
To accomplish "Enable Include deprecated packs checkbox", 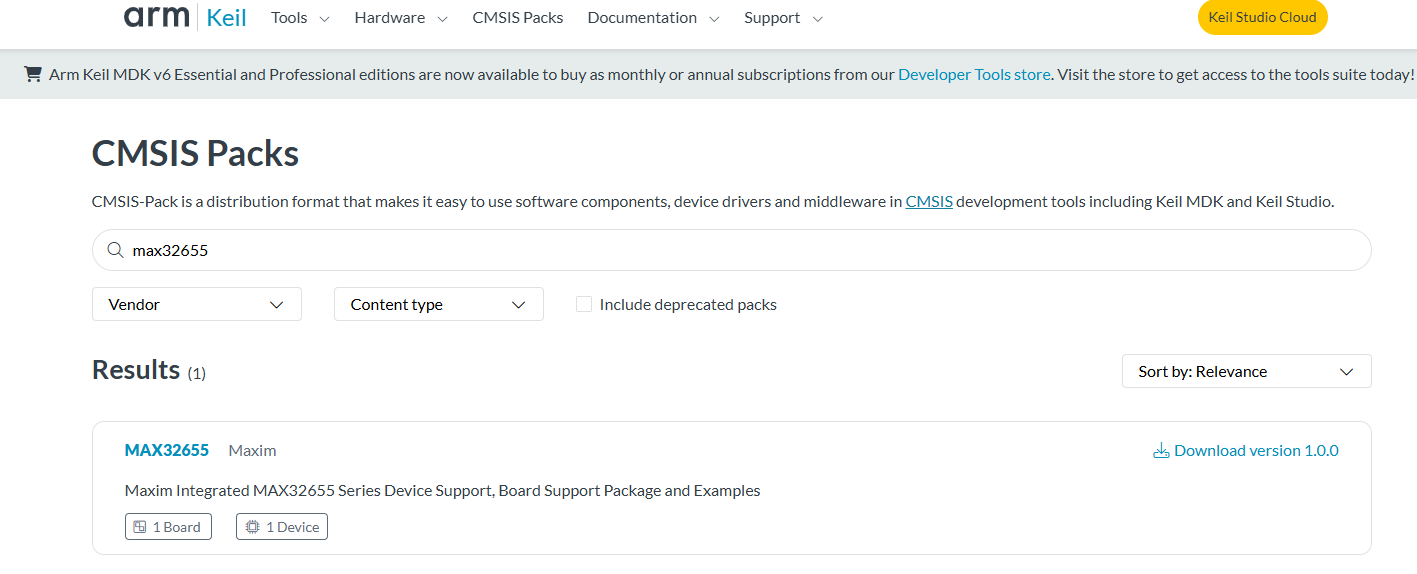I will click(584, 304).
